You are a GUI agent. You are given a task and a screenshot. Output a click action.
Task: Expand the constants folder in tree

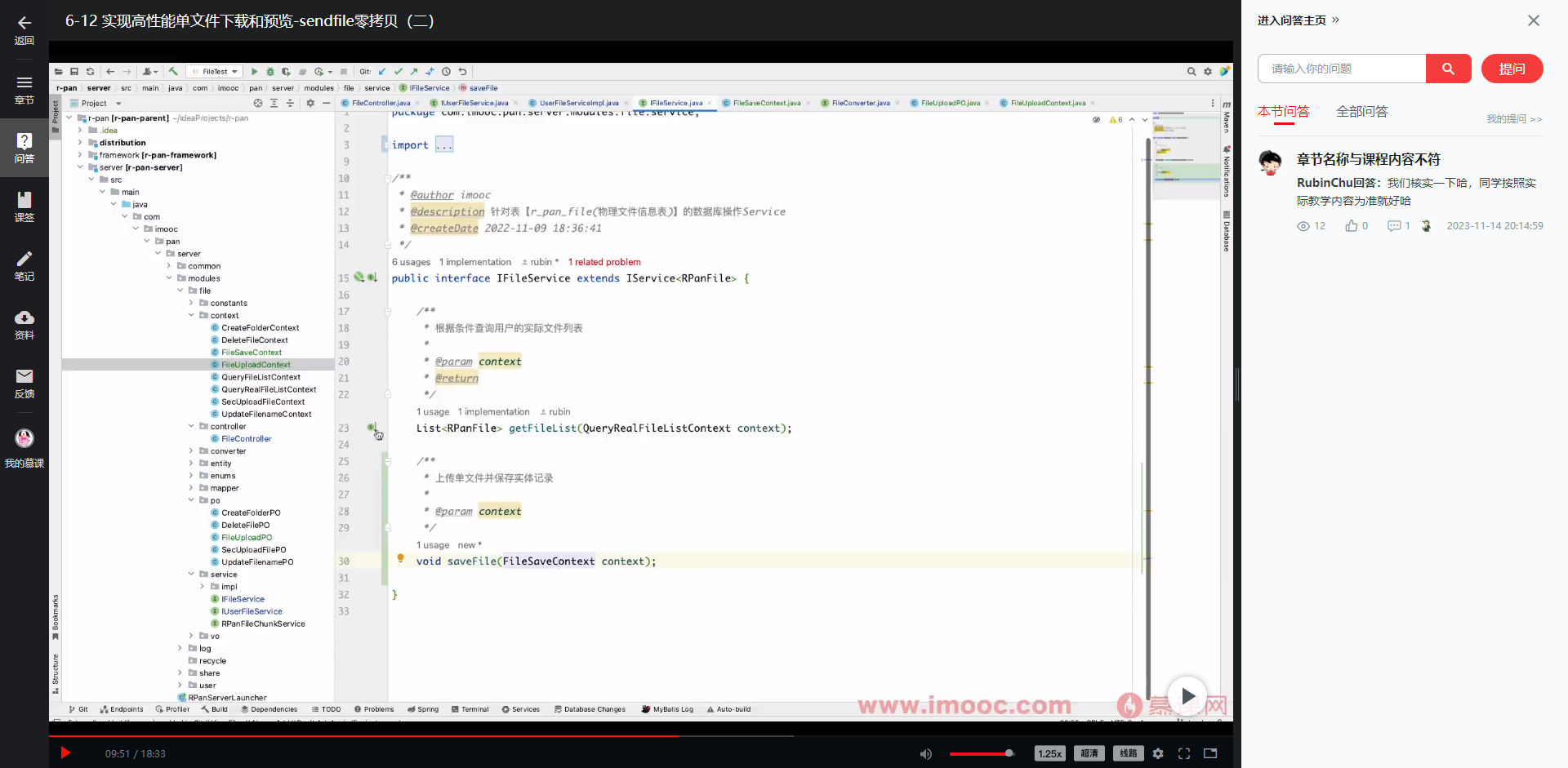[191, 303]
